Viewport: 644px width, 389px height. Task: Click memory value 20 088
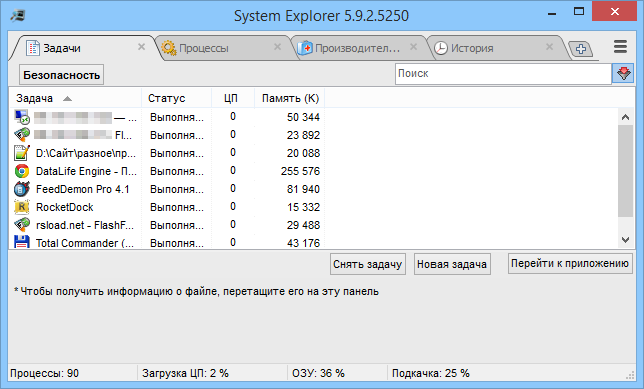303,153
